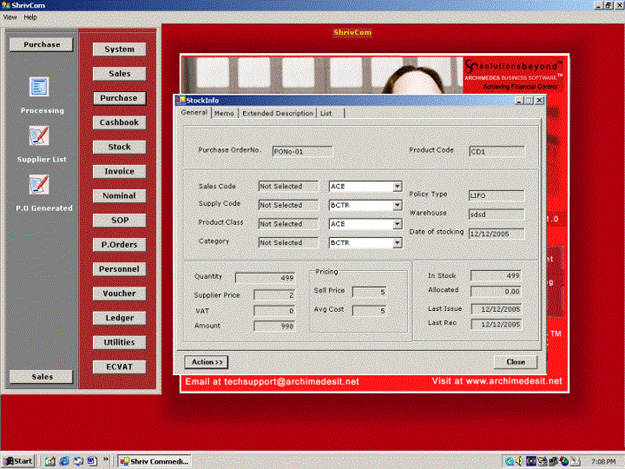Click the Quantity field
625x469 pixels.
265,278
